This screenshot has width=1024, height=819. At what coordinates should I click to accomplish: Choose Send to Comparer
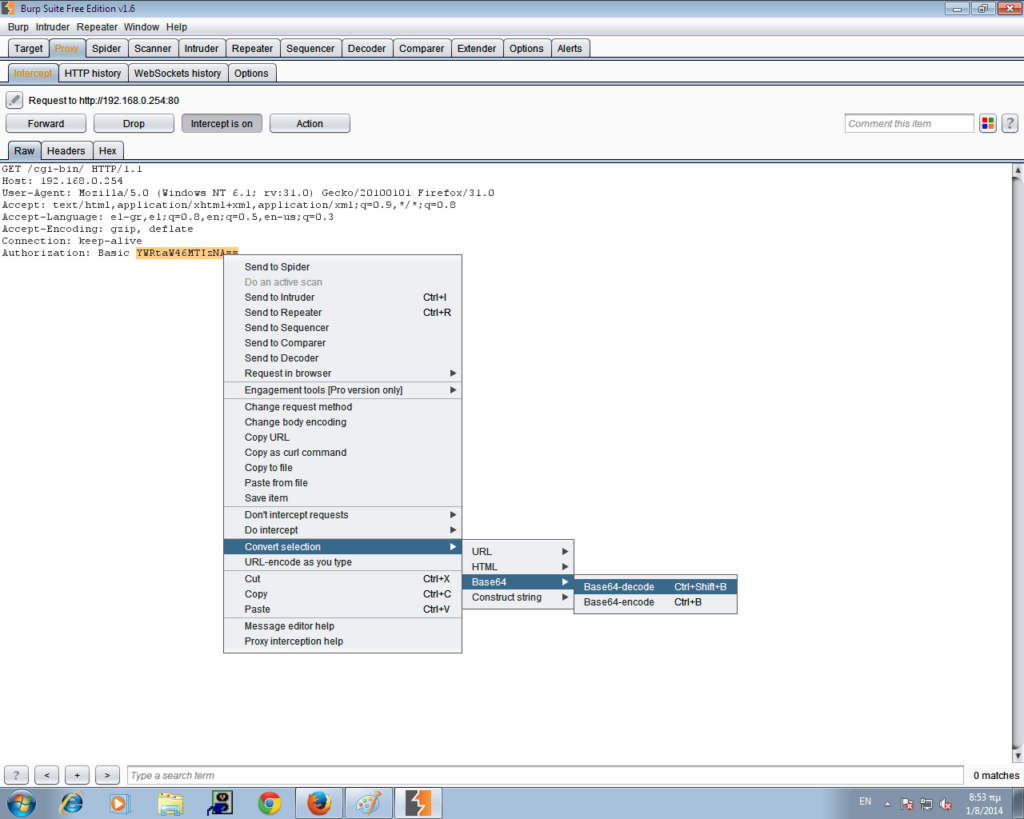(342, 343)
